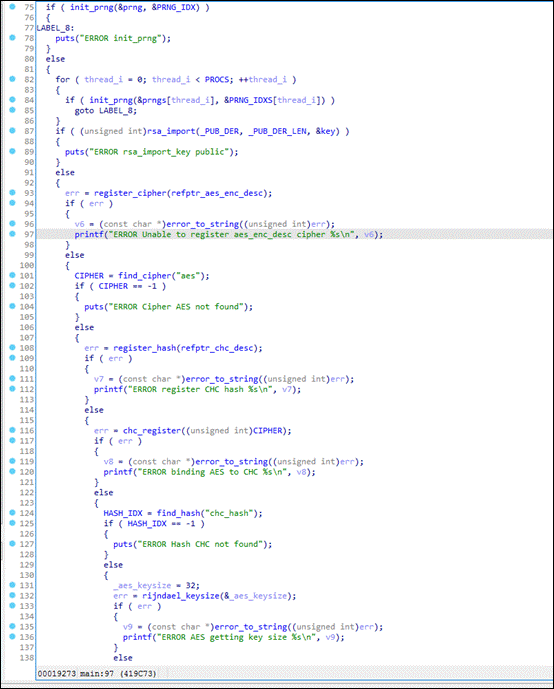This screenshot has height=689, width=554.
Task: Click the breakpoint dot beside line 108
Action: pyautogui.click(x=12, y=347)
